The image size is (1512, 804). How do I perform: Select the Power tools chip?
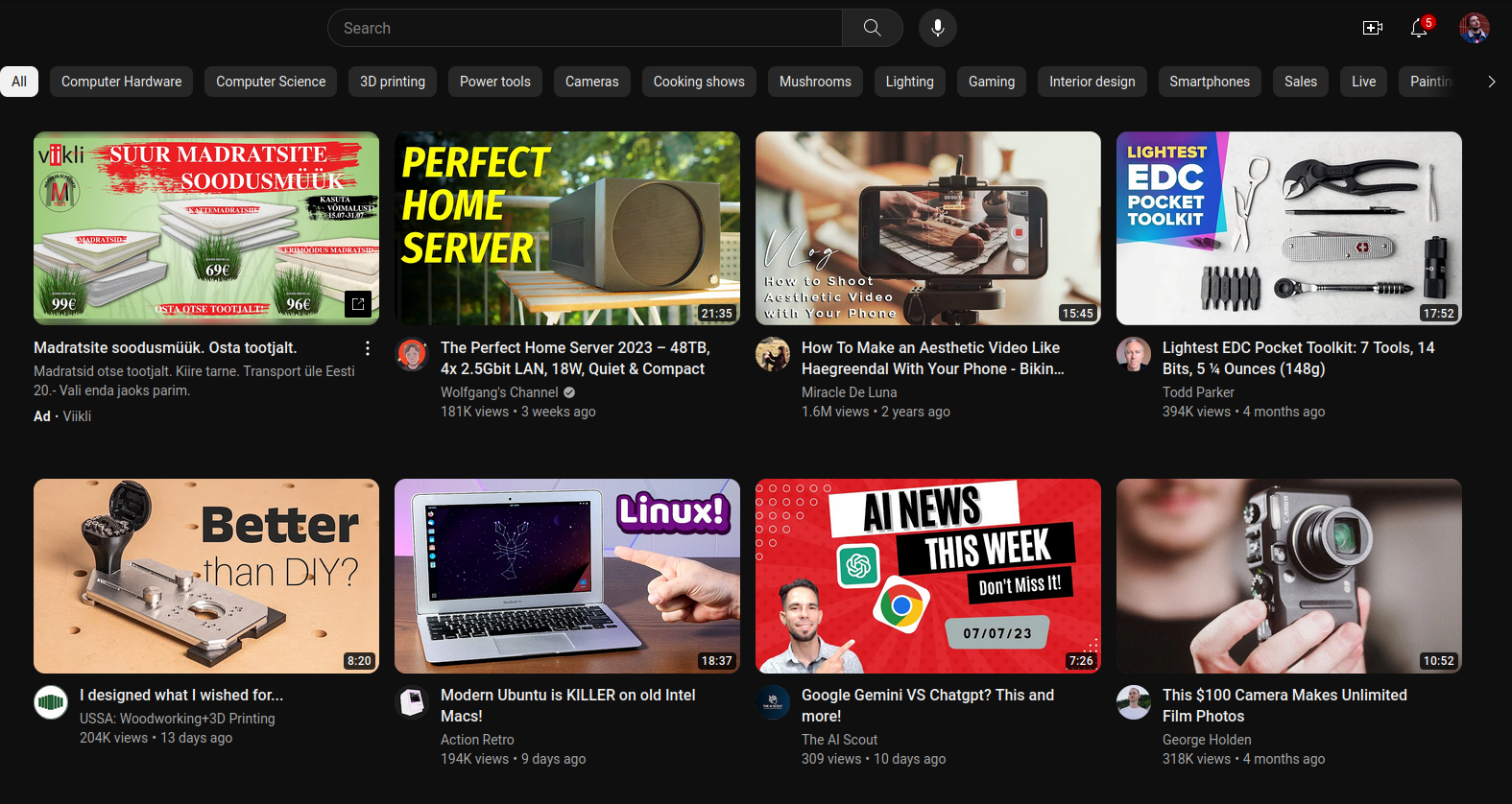point(495,82)
